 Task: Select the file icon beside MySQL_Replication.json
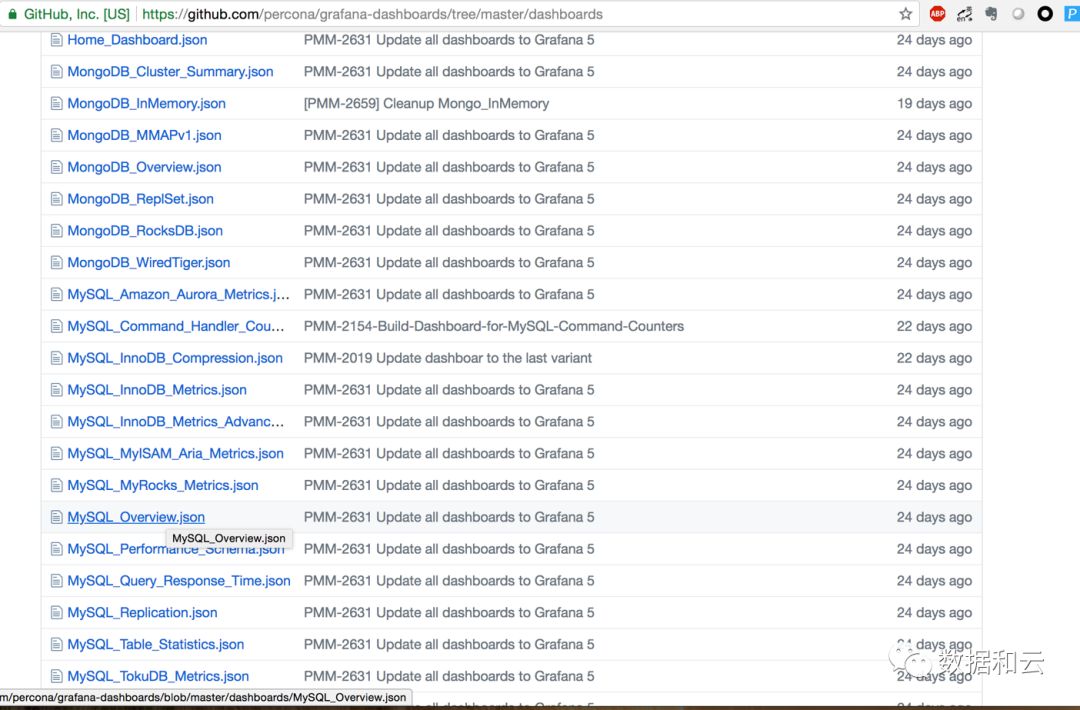coord(56,612)
